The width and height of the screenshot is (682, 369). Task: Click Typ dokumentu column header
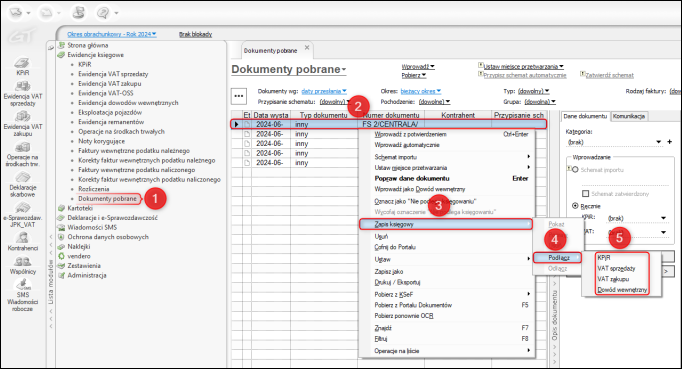click(x=323, y=115)
